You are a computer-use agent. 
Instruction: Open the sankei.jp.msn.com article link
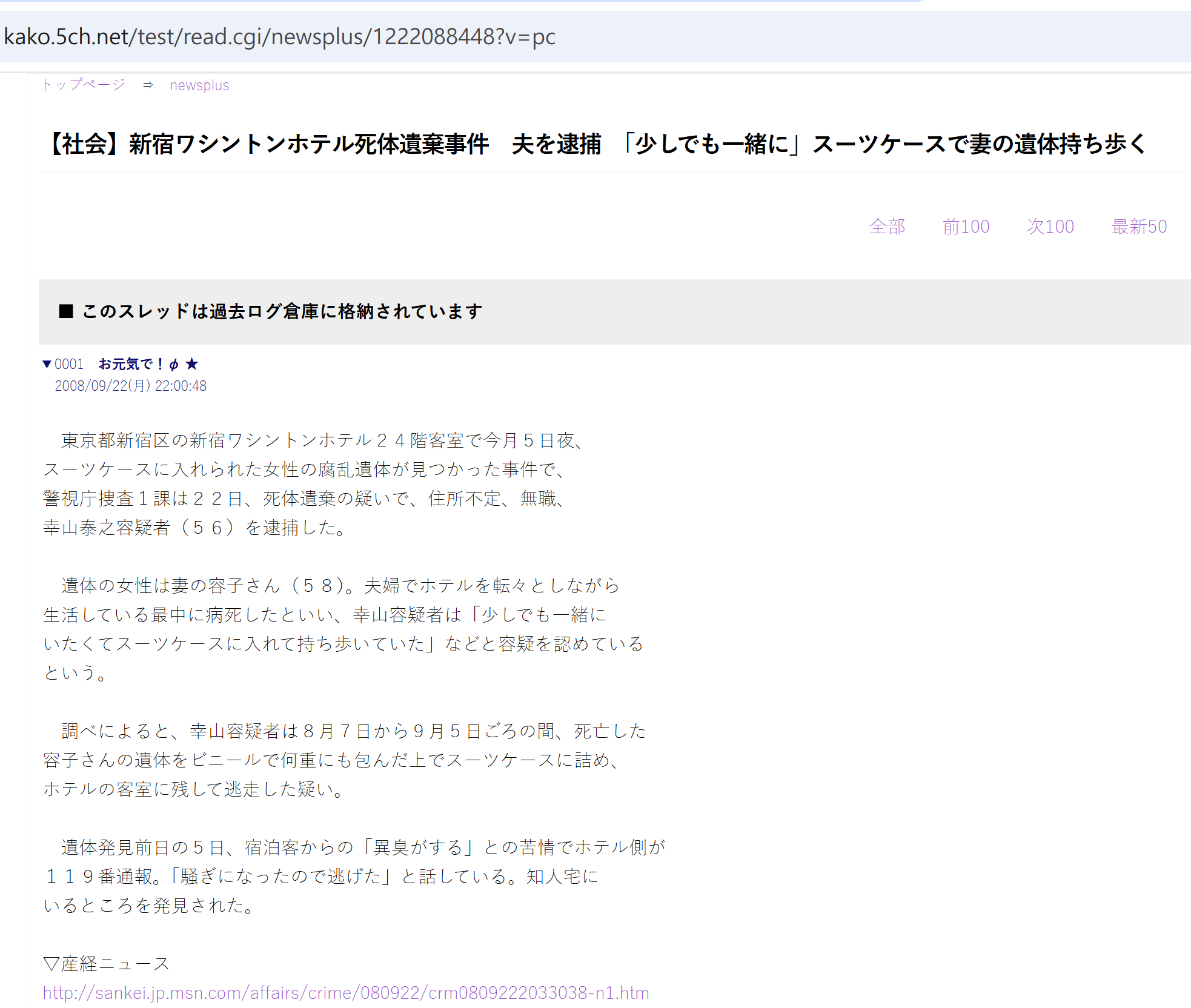pos(346,993)
